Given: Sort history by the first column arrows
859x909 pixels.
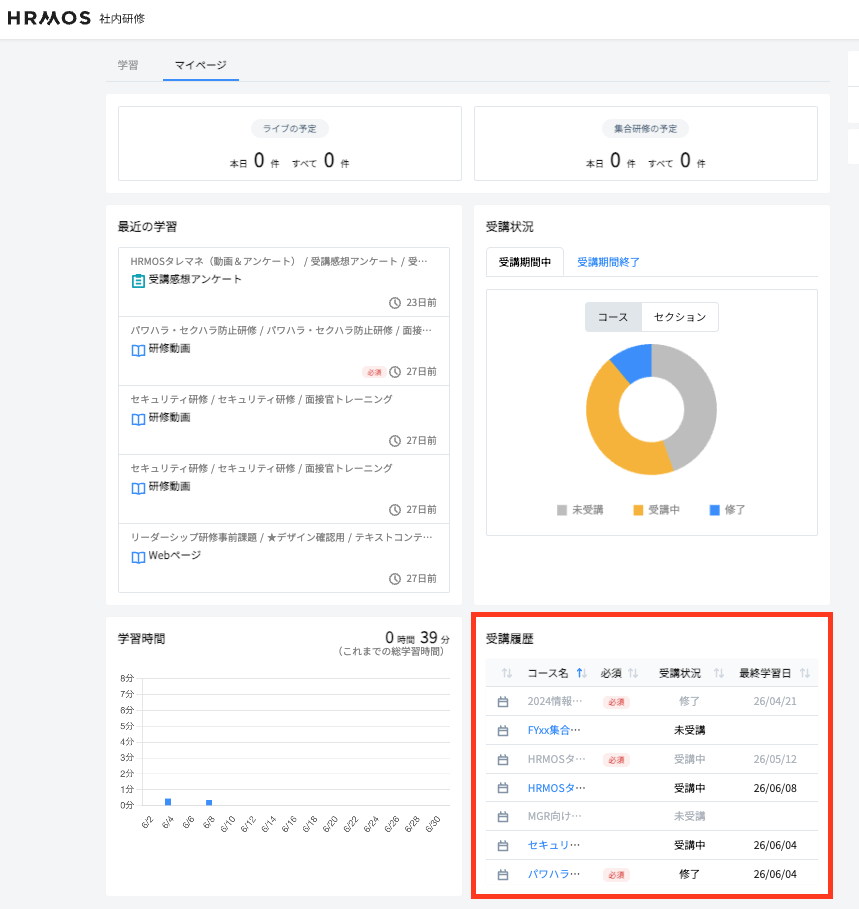Looking at the screenshot, I should (507, 673).
